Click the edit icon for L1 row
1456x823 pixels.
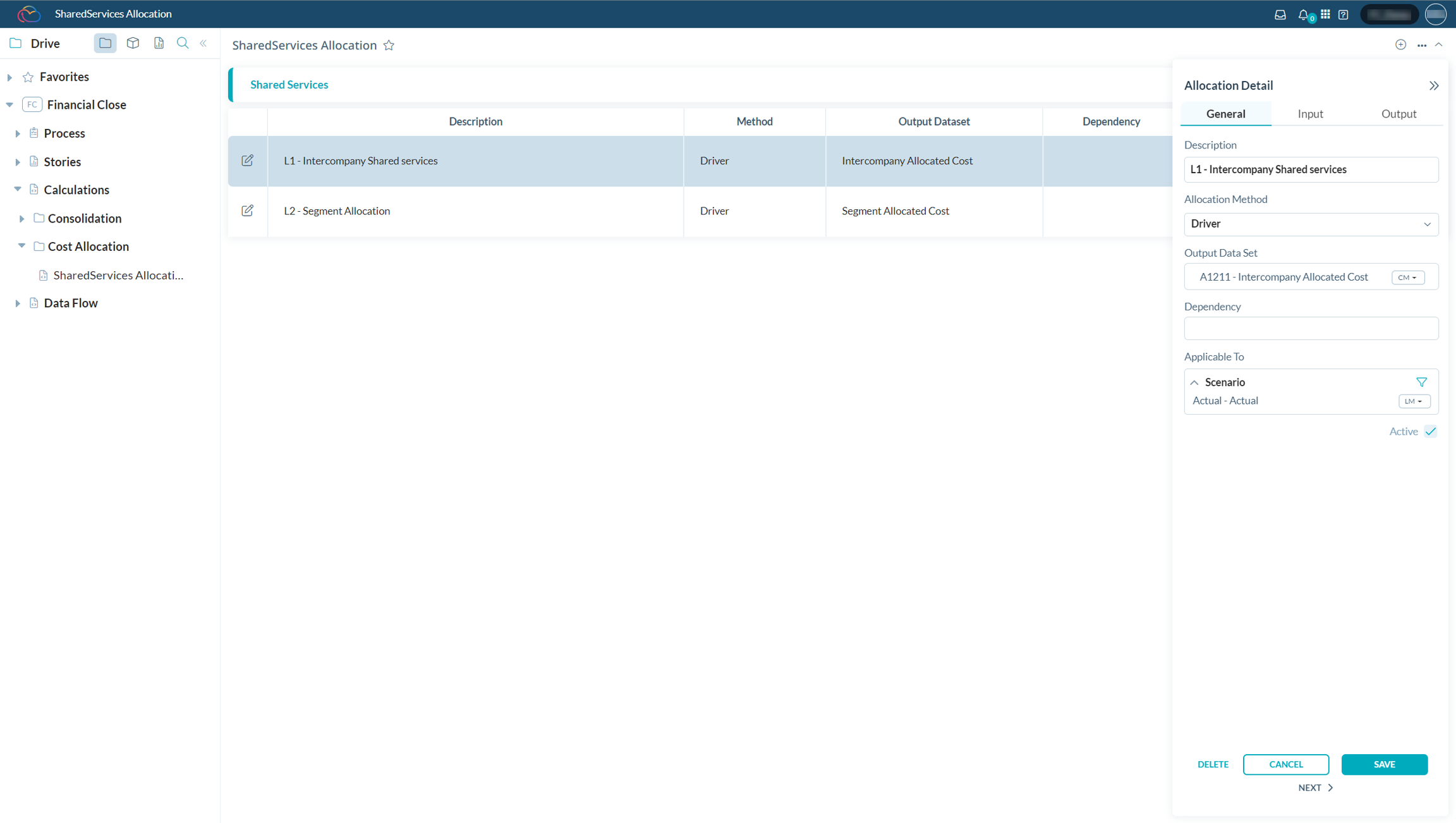[x=247, y=161]
